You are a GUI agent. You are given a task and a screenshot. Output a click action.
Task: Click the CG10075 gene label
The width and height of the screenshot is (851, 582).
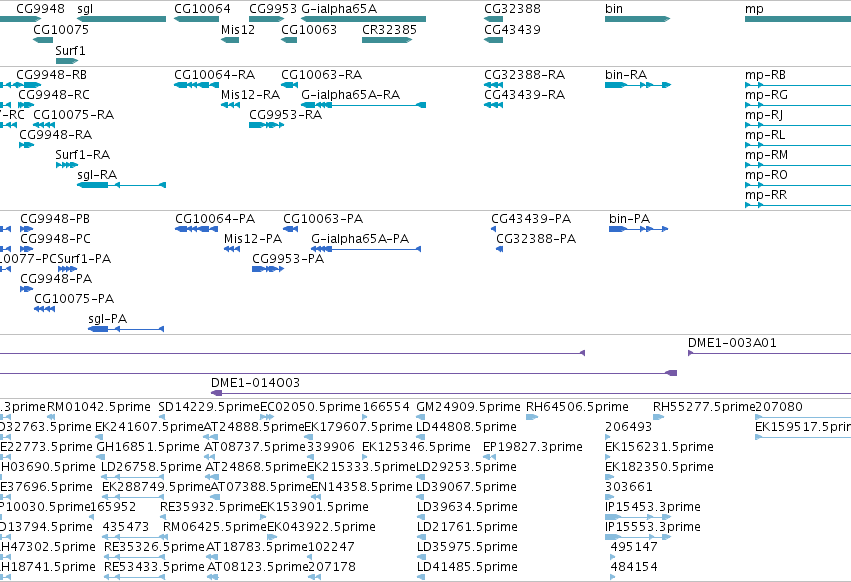pyautogui.click(x=61, y=29)
